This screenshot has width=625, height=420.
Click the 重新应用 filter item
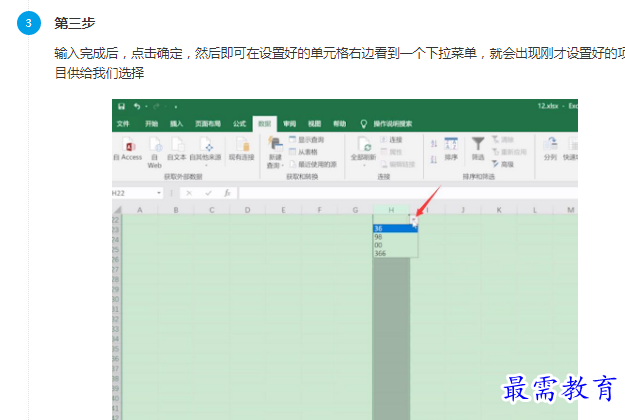[509, 152]
